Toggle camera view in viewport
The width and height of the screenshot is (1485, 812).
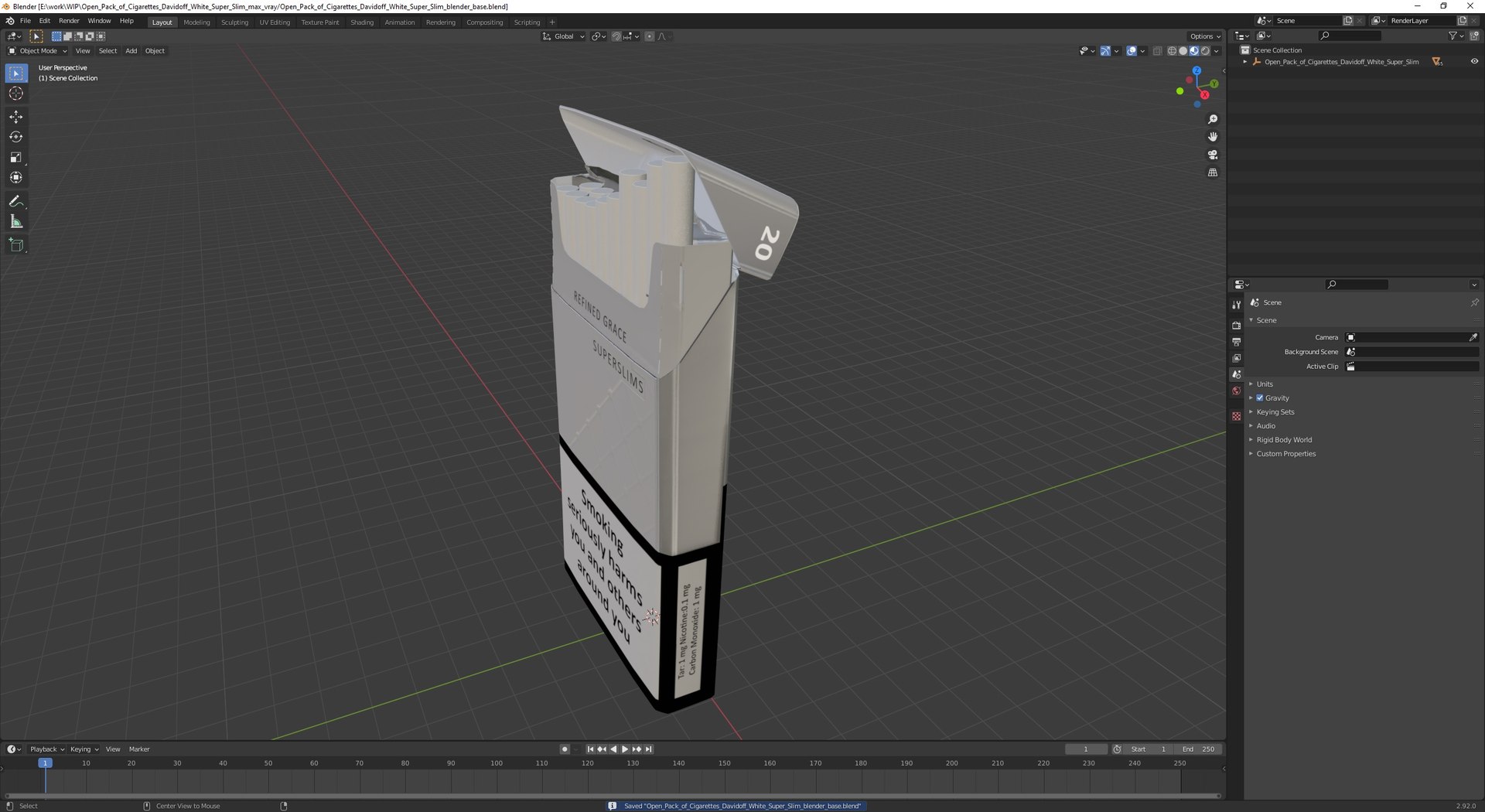[x=1212, y=155]
